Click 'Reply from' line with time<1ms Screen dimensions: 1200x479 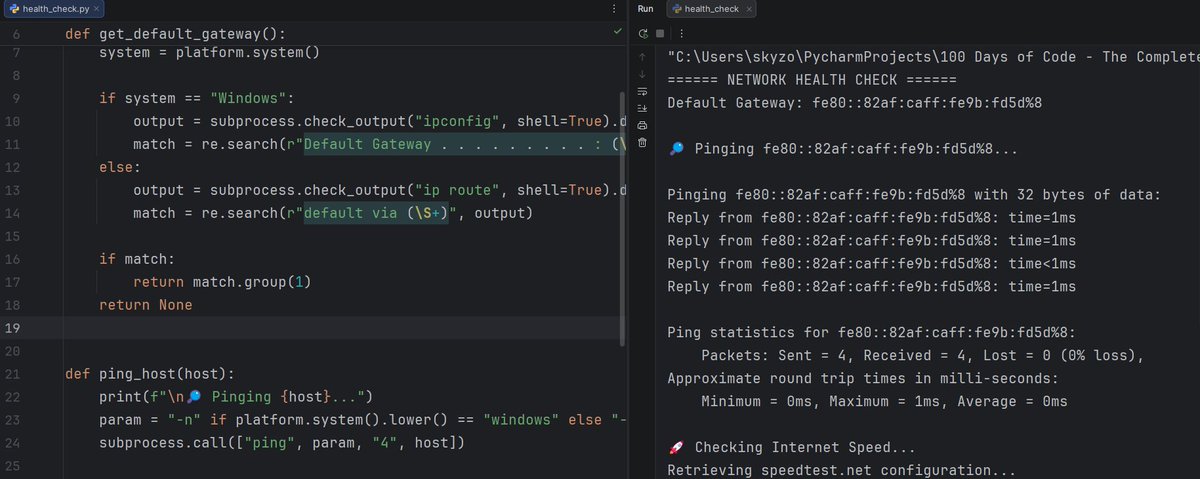(872, 263)
